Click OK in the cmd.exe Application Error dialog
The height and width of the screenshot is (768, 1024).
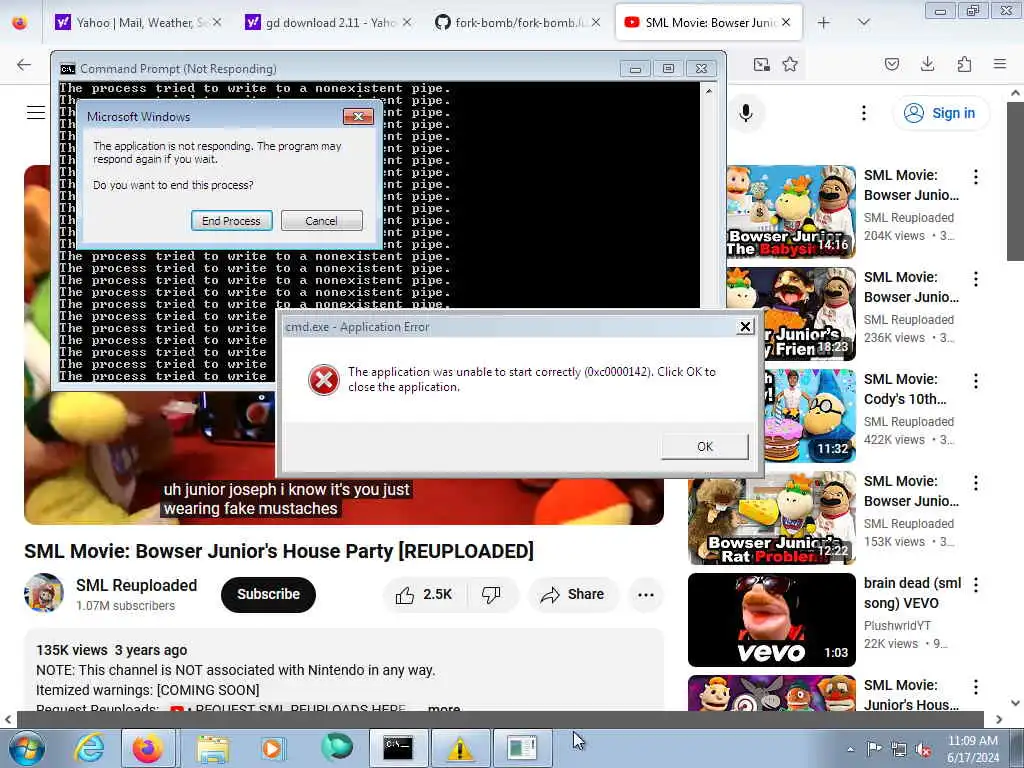pos(705,447)
